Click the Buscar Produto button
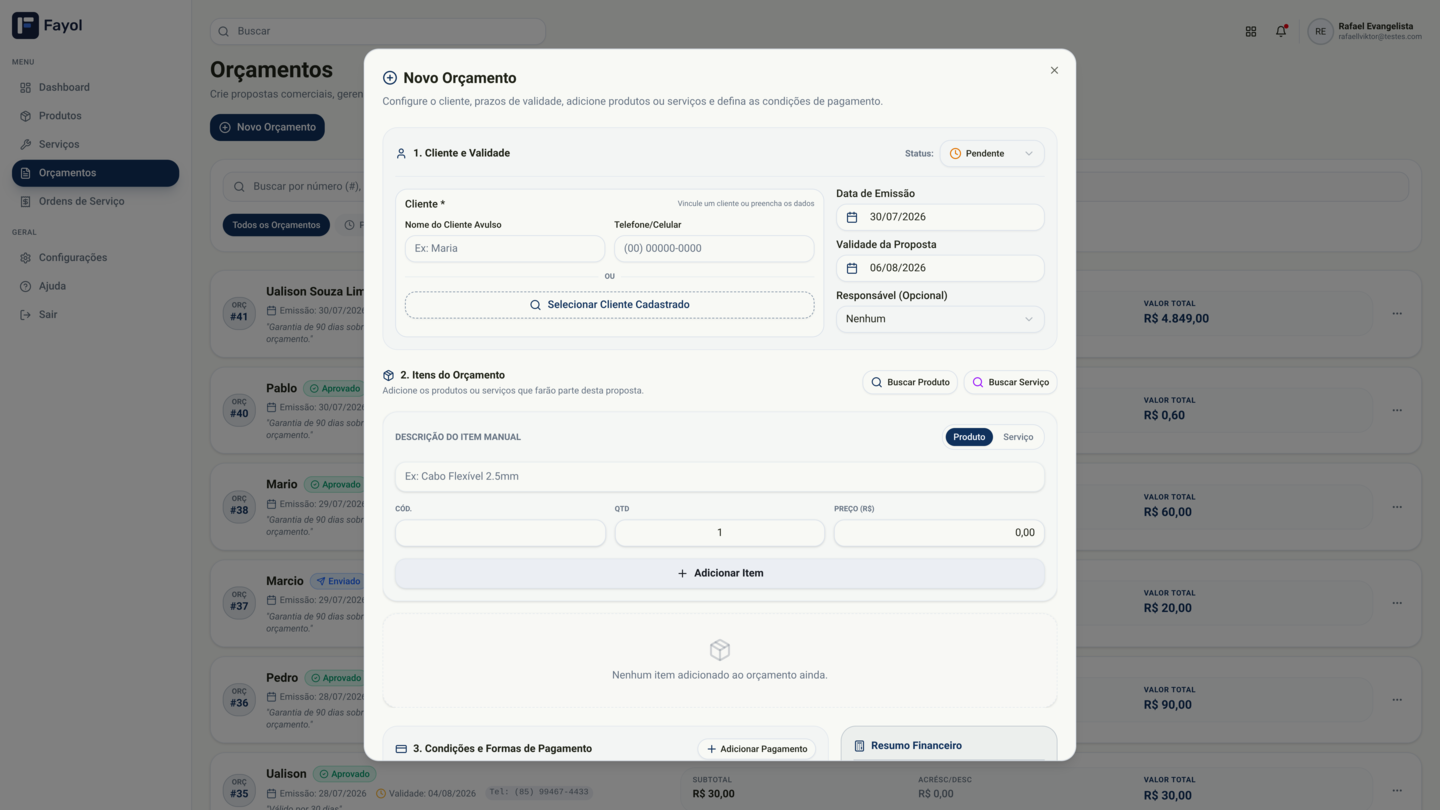Screen dimensions: 1440x810 [910, 382]
